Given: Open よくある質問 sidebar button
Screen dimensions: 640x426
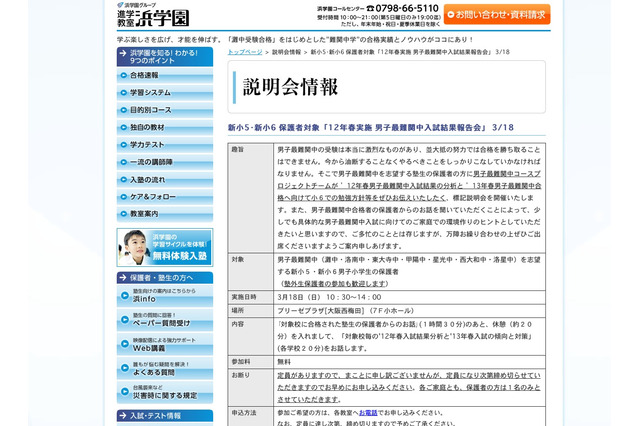Looking at the screenshot, I should pos(164,368).
